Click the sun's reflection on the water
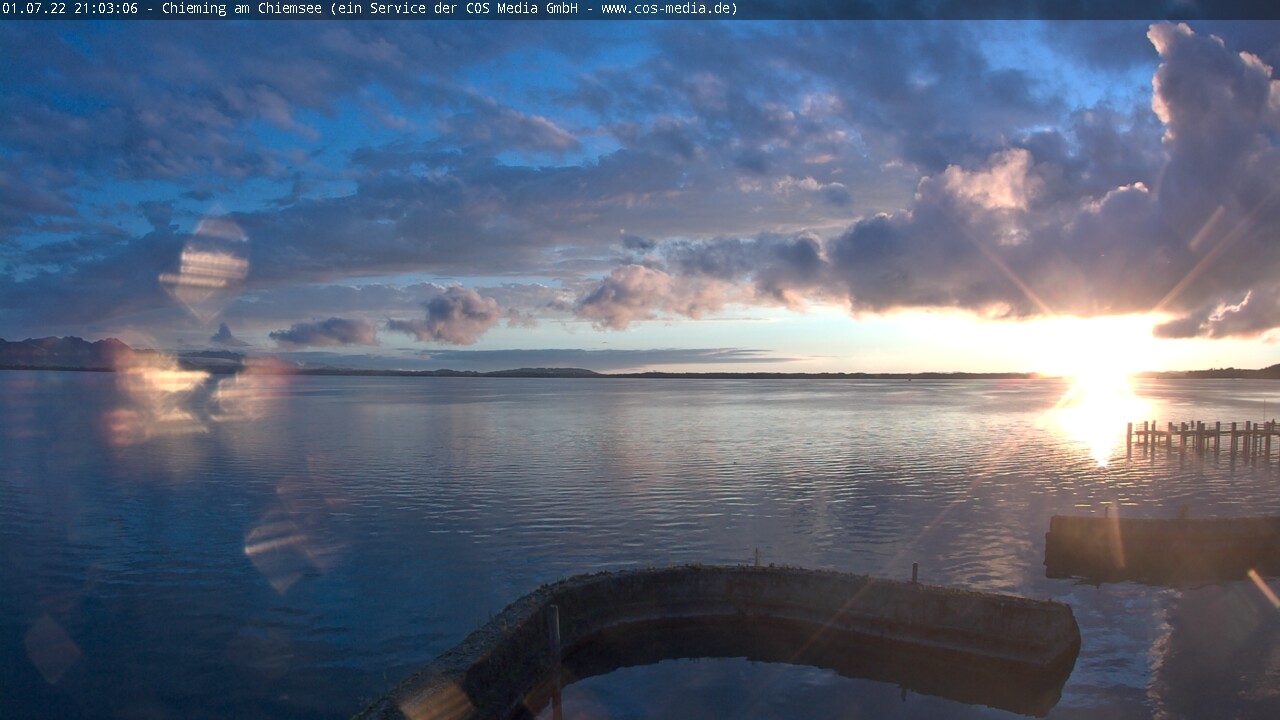This screenshot has width=1280, height=720. point(1098,415)
